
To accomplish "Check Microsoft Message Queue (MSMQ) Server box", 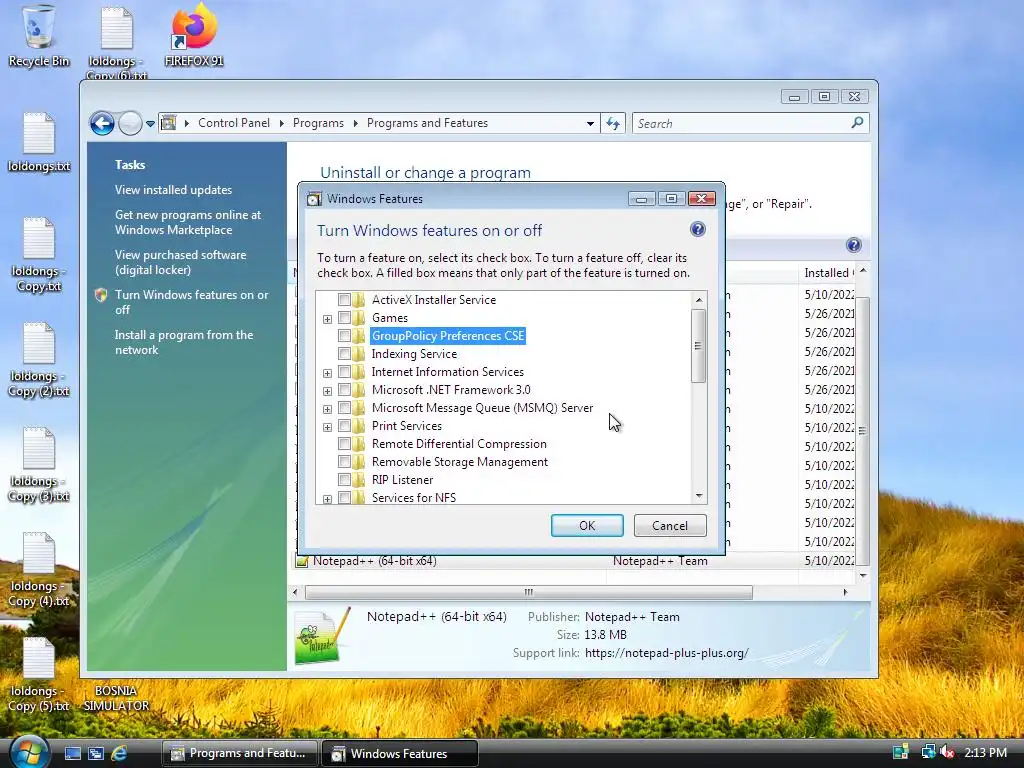I will tap(344, 408).
